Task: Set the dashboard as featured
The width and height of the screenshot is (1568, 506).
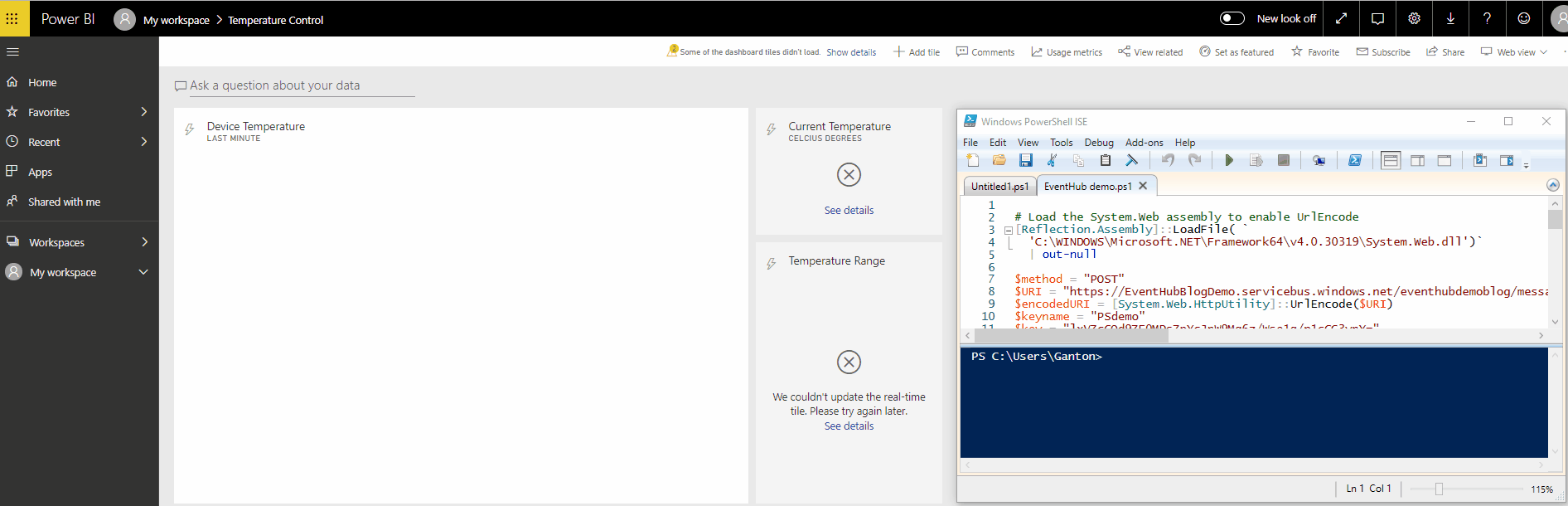Action: pos(1236,52)
